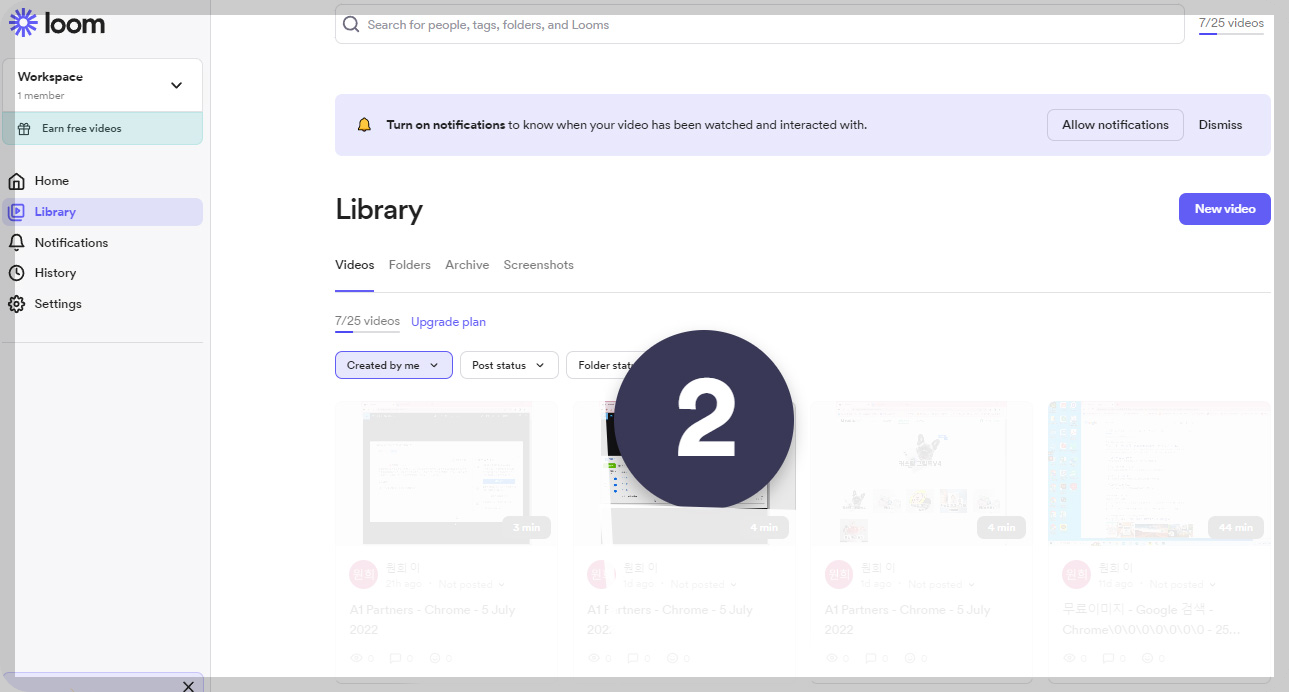The width and height of the screenshot is (1289, 692).
Task: Open the video thumbnail marked 44 min
Action: click(1159, 472)
